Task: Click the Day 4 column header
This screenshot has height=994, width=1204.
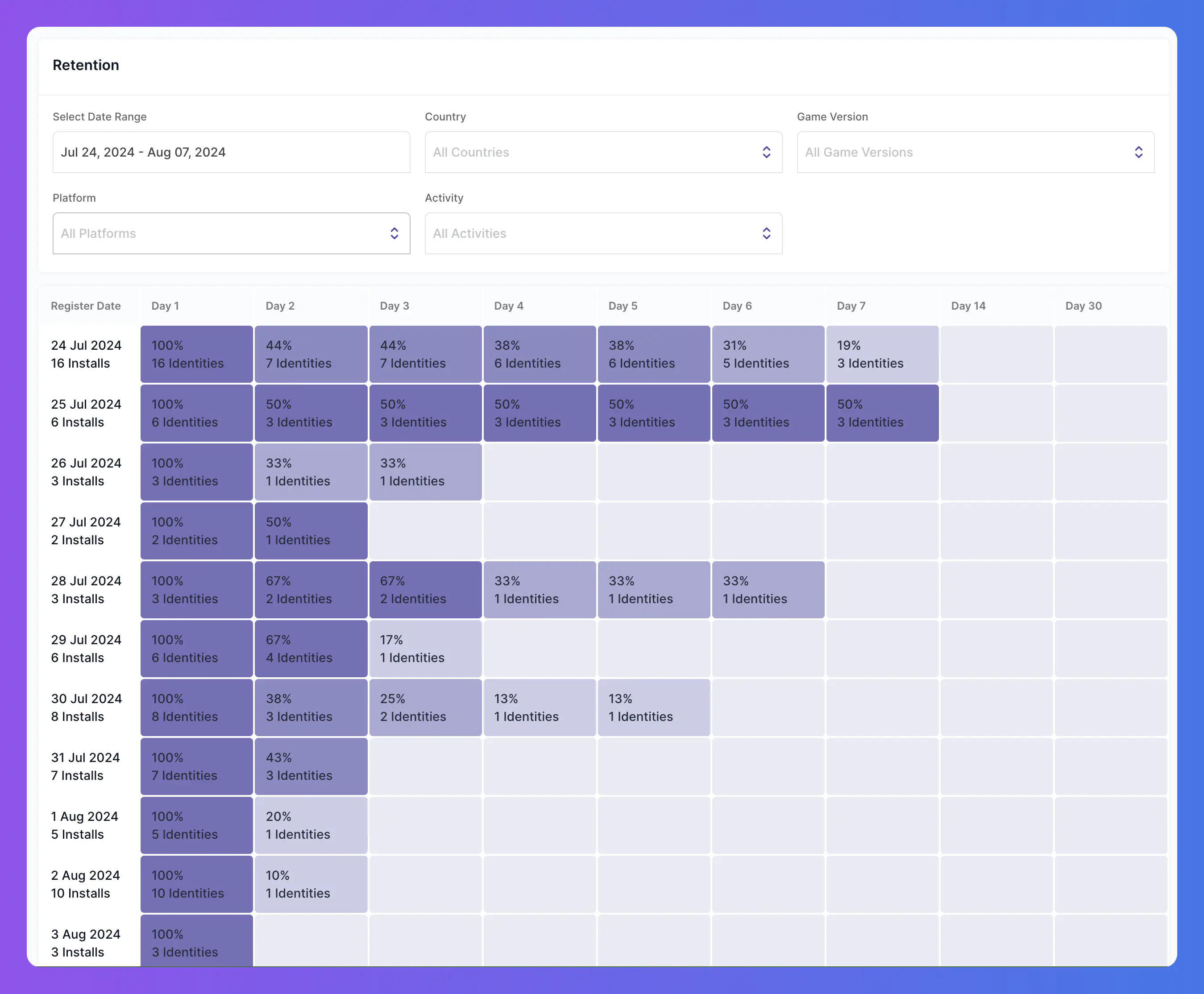Action: coord(509,306)
